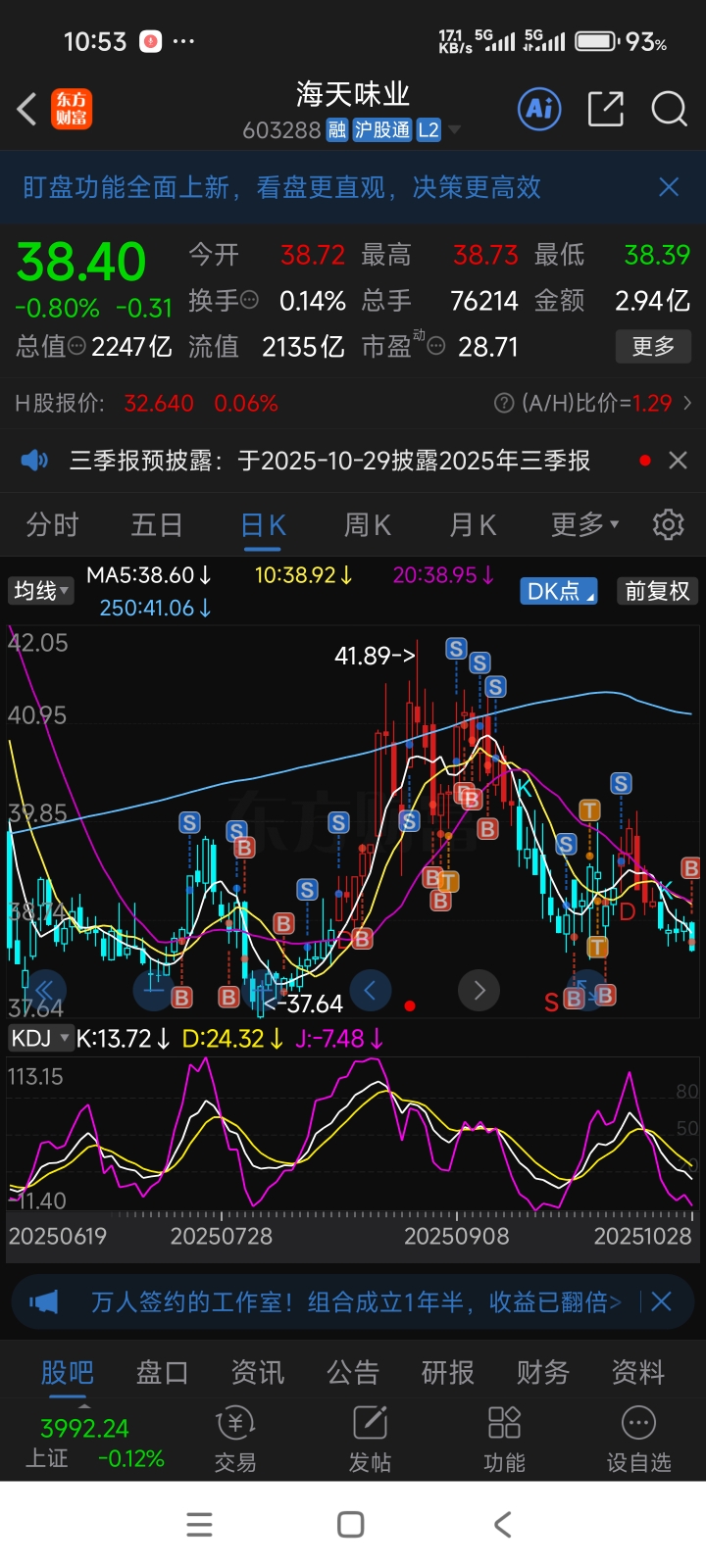The height and width of the screenshot is (1568, 706).
Task: Tap the share icon in header
Action: [x=605, y=109]
